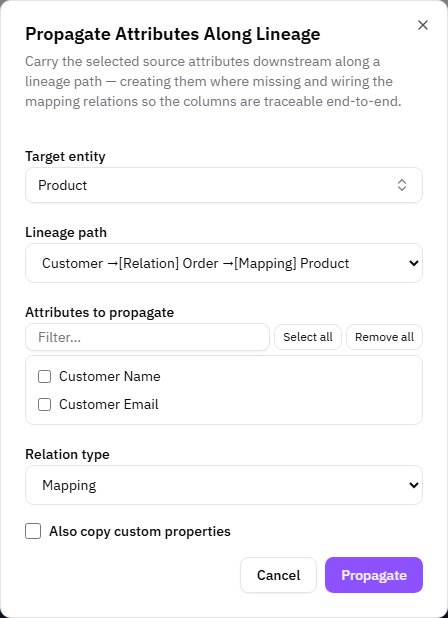The height and width of the screenshot is (618, 448).
Task: Click the Attributes to propagate label
Action: pos(100,312)
